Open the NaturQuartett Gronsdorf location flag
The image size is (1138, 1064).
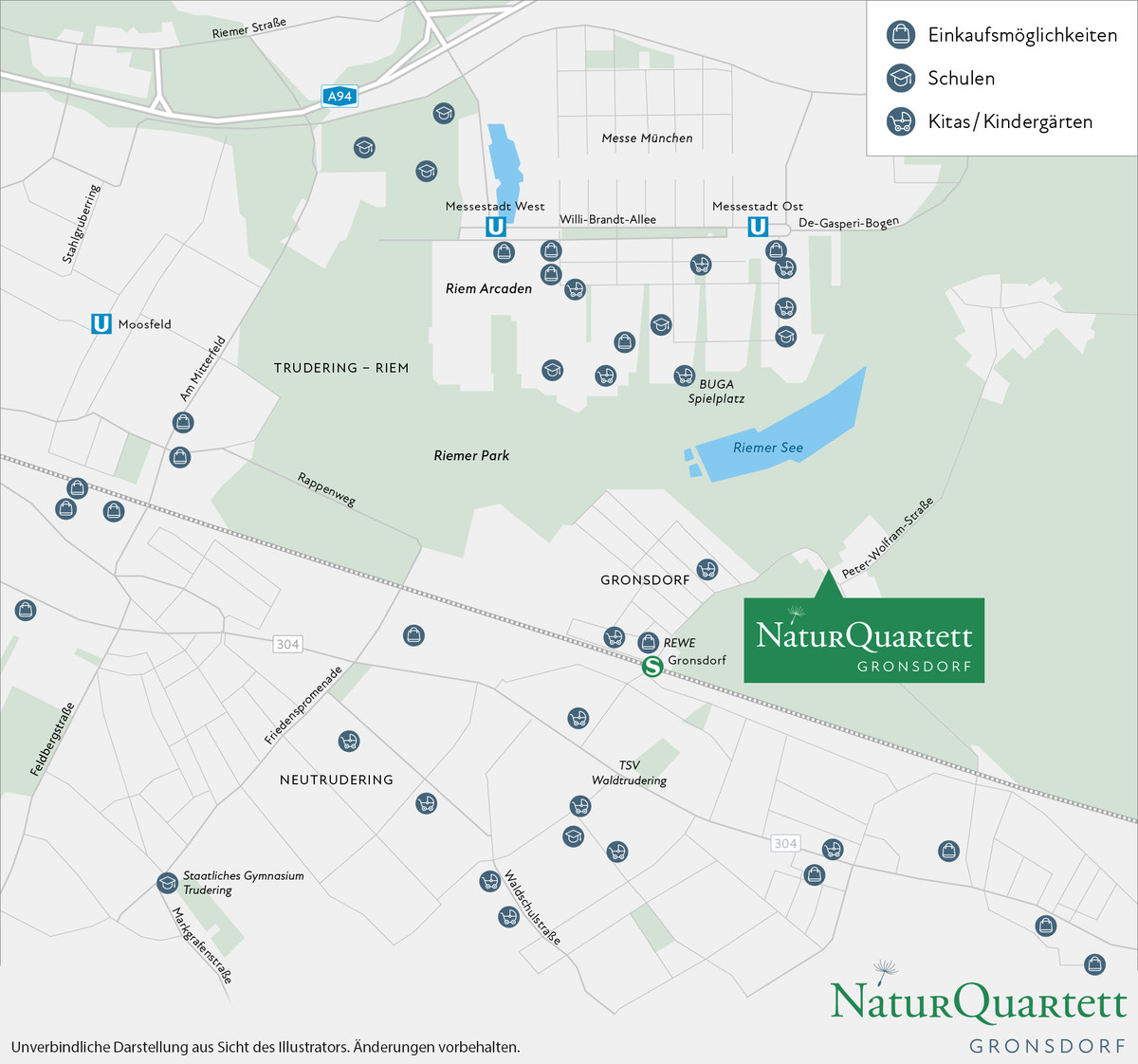click(x=865, y=640)
